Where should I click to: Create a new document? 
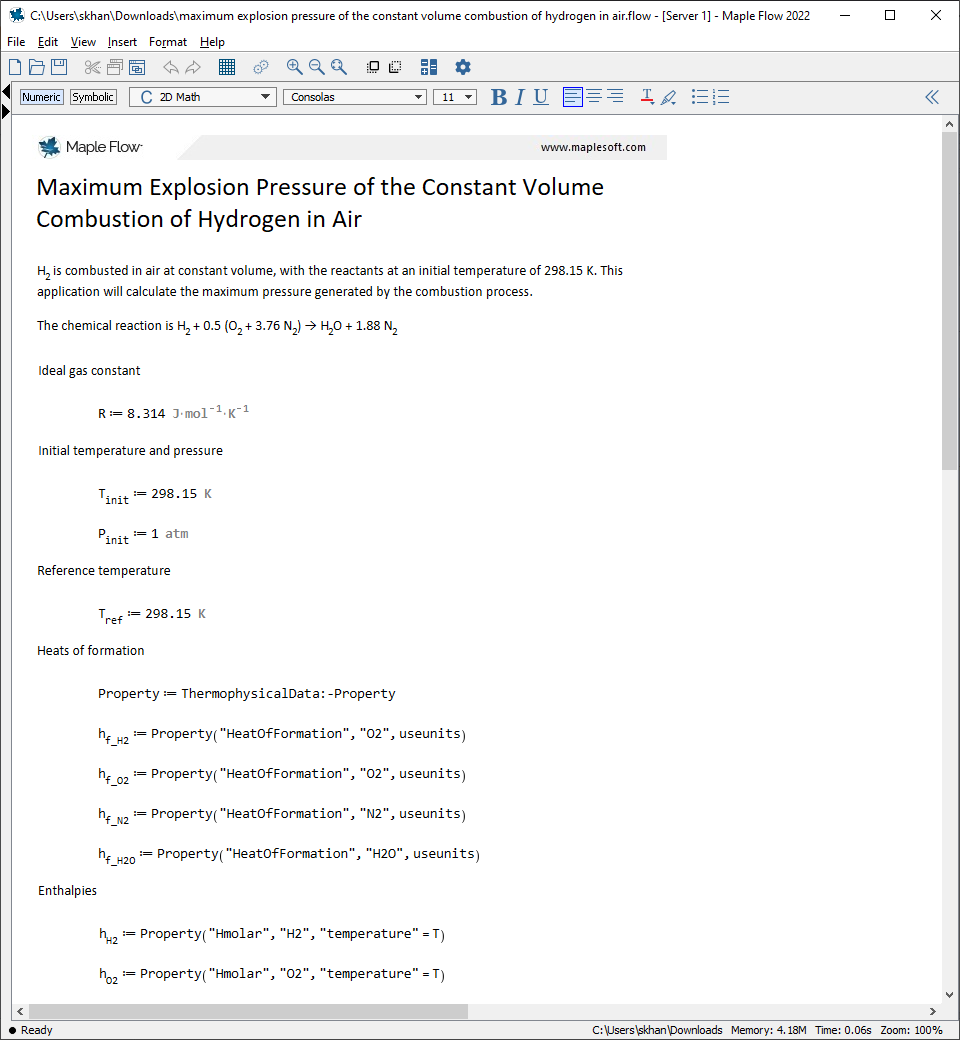pyautogui.click(x=15, y=67)
